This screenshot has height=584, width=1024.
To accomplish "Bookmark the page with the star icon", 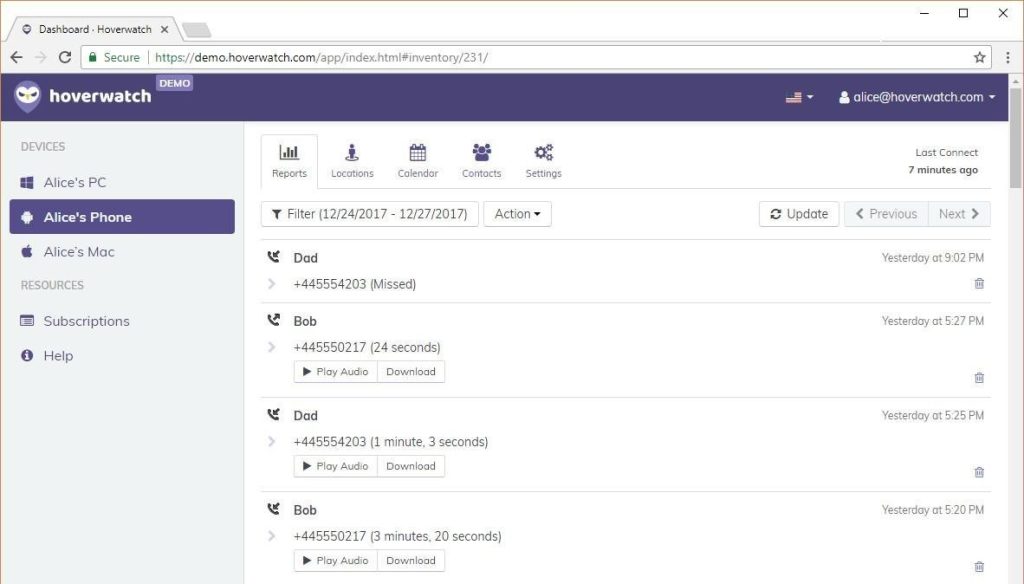I will [x=979, y=57].
